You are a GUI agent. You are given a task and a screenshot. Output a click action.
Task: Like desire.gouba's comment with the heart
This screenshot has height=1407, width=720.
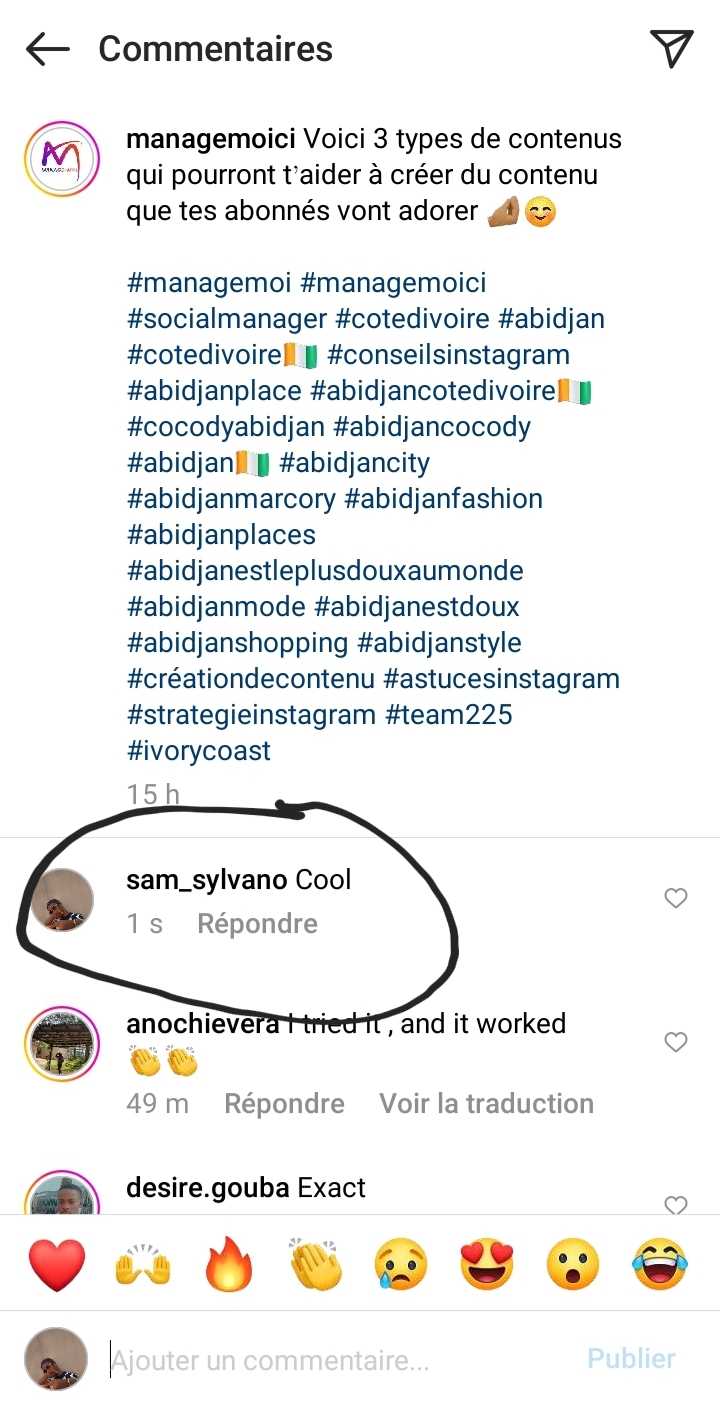(676, 1205)
